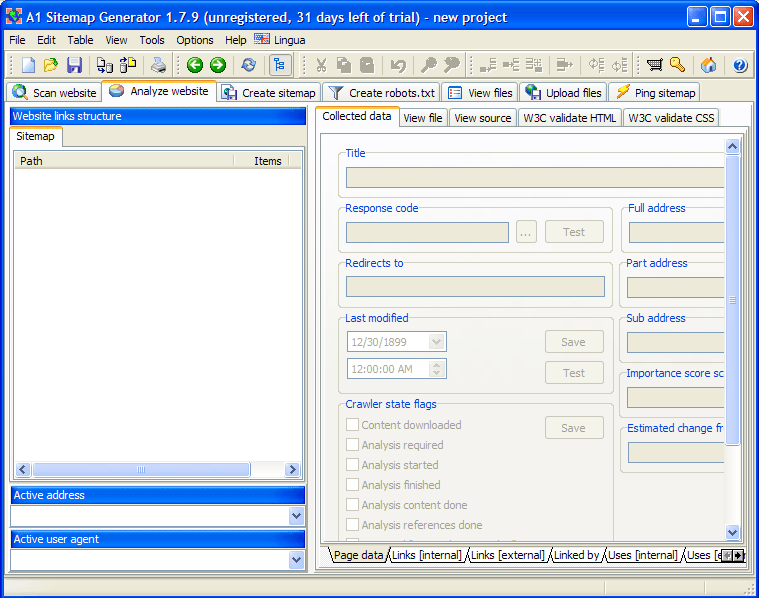Open the Active user agent dropdown
Screen dimensions: 759x598
pyautogui.click(x=296, y=560)
